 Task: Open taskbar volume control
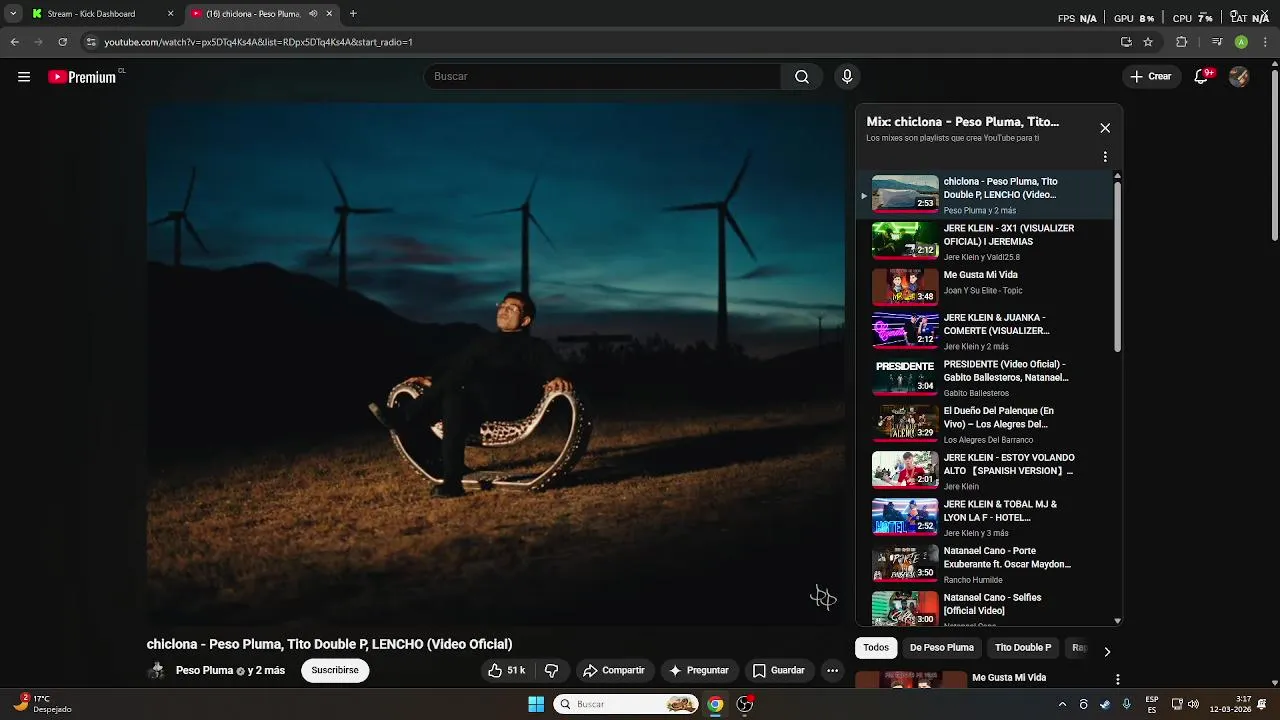coord(1193,704)
